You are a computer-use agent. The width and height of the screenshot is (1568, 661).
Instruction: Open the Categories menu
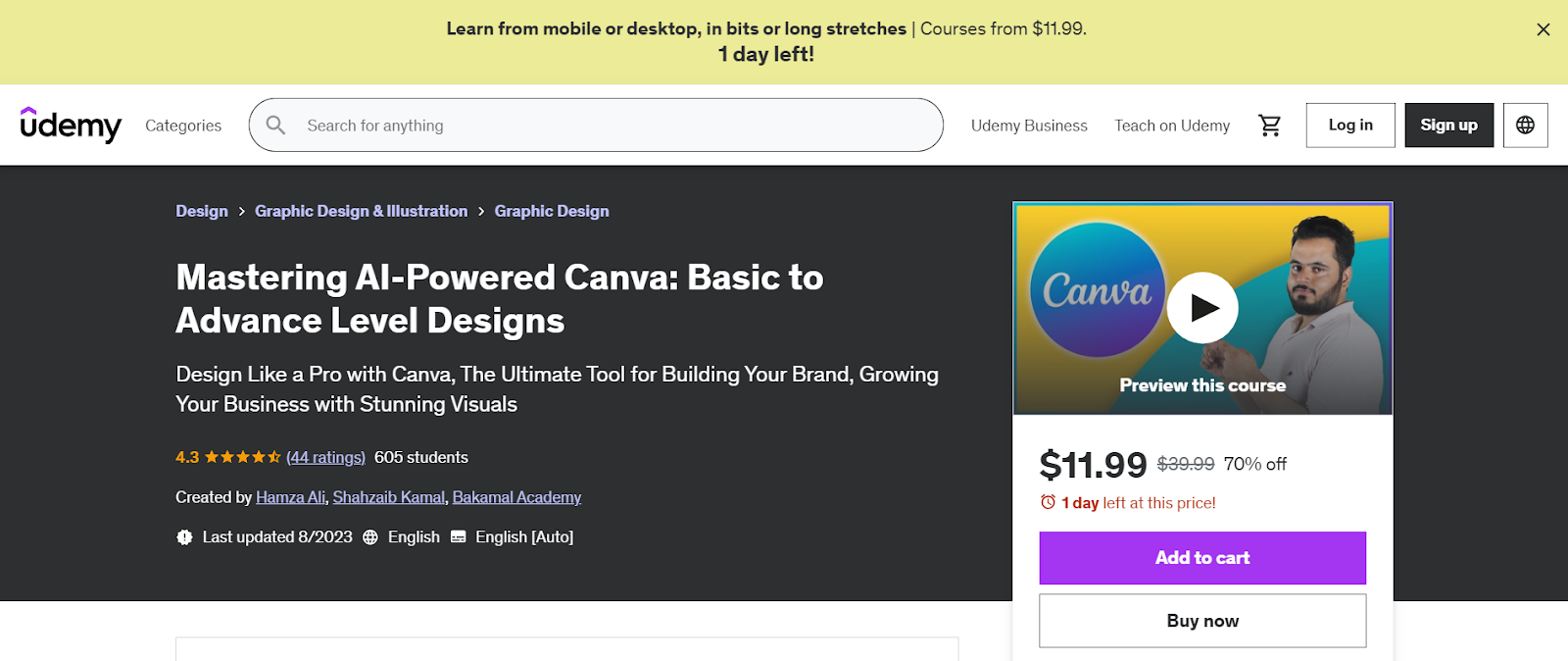click(x=183, y=126)
